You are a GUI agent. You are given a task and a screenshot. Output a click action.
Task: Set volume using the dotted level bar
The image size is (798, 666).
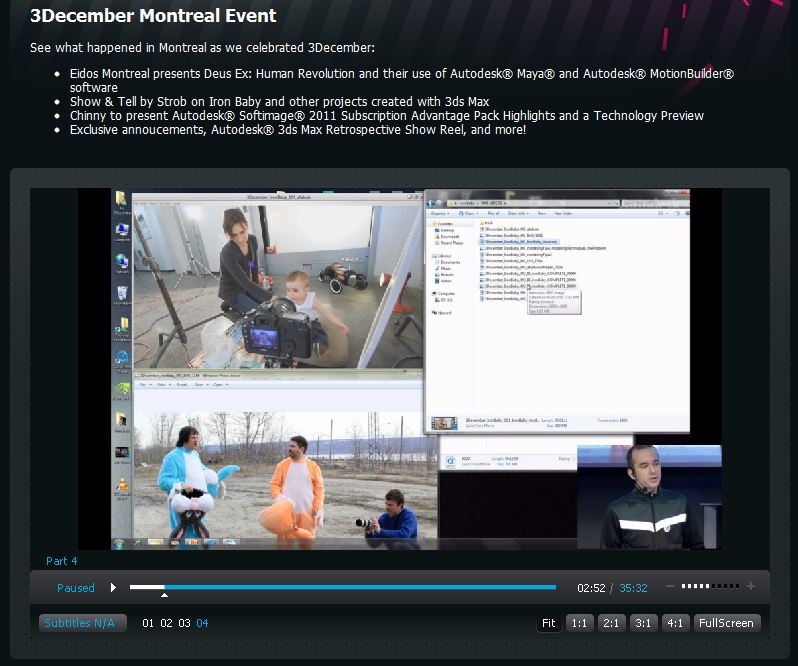710,587
